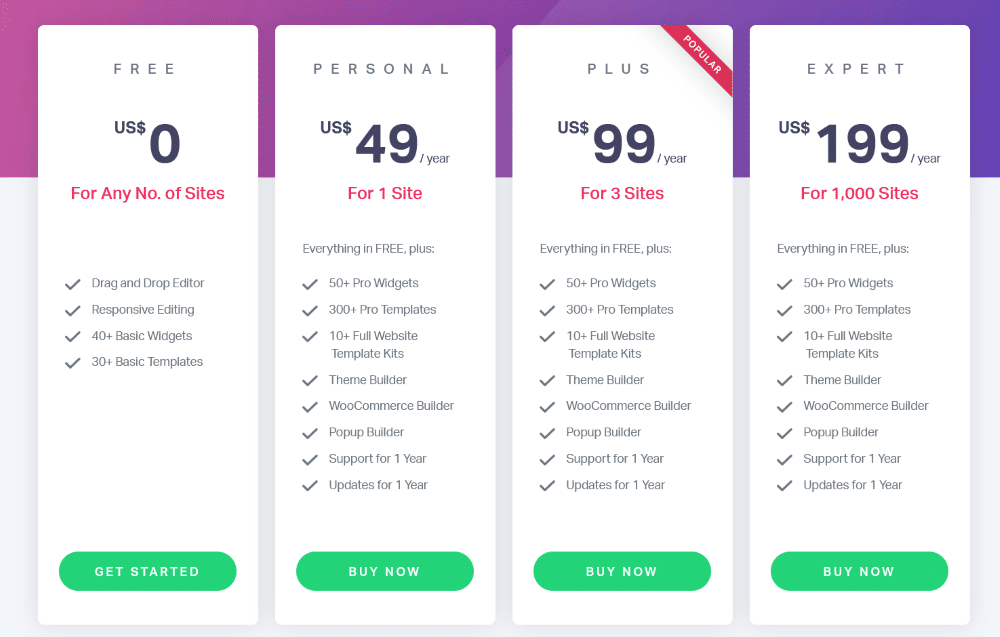
Task: Select Buy Now for Expert plan
Action: (859, 571)
